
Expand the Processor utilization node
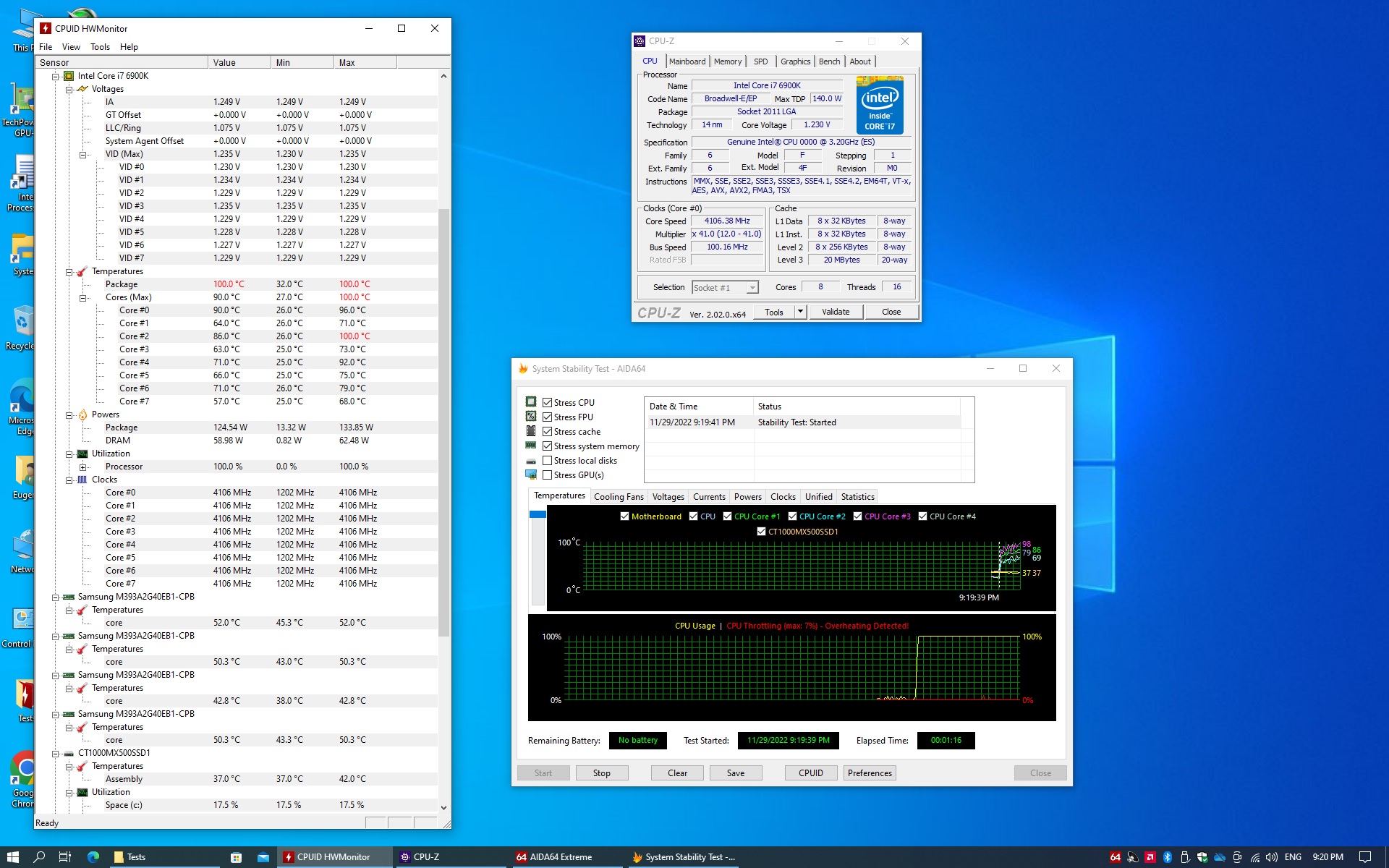[83, 467]
